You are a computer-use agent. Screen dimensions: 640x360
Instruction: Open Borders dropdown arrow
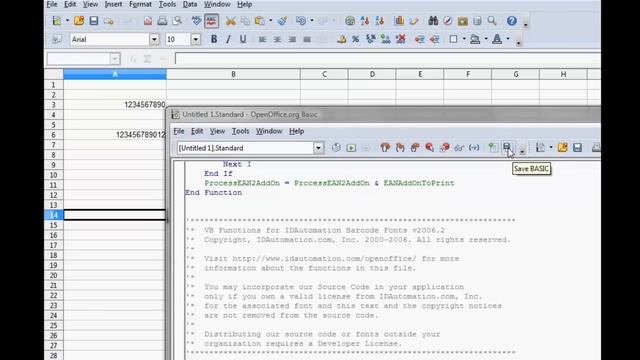pos(464,39)
